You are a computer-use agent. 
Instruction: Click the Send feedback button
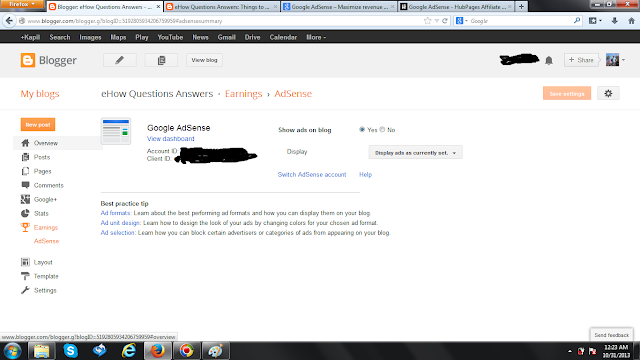[x=611, y=335]
